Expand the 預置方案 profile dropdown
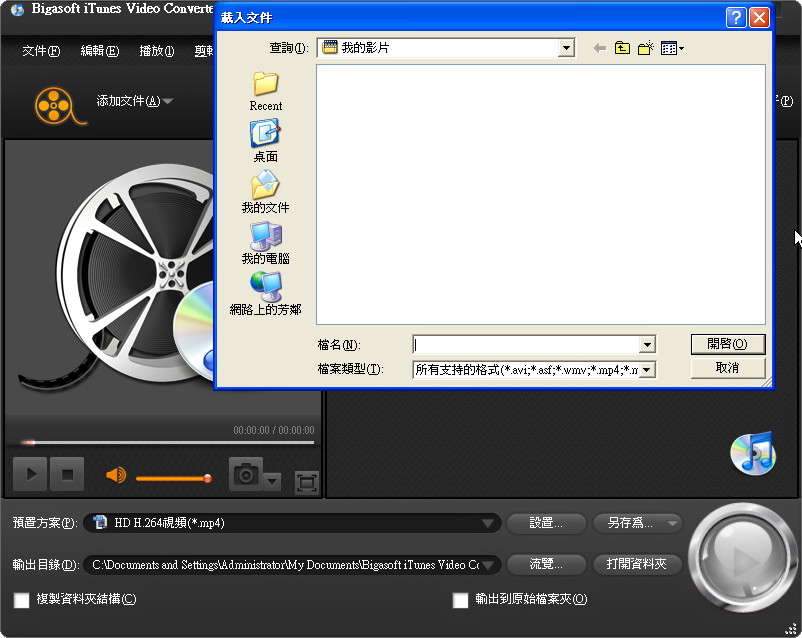 click(489, 523)
